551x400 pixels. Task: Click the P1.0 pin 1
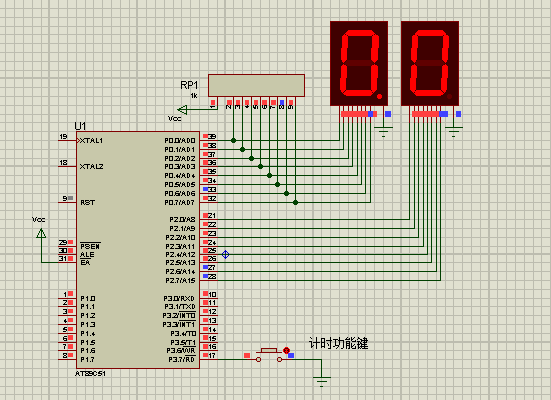point(67,296)
